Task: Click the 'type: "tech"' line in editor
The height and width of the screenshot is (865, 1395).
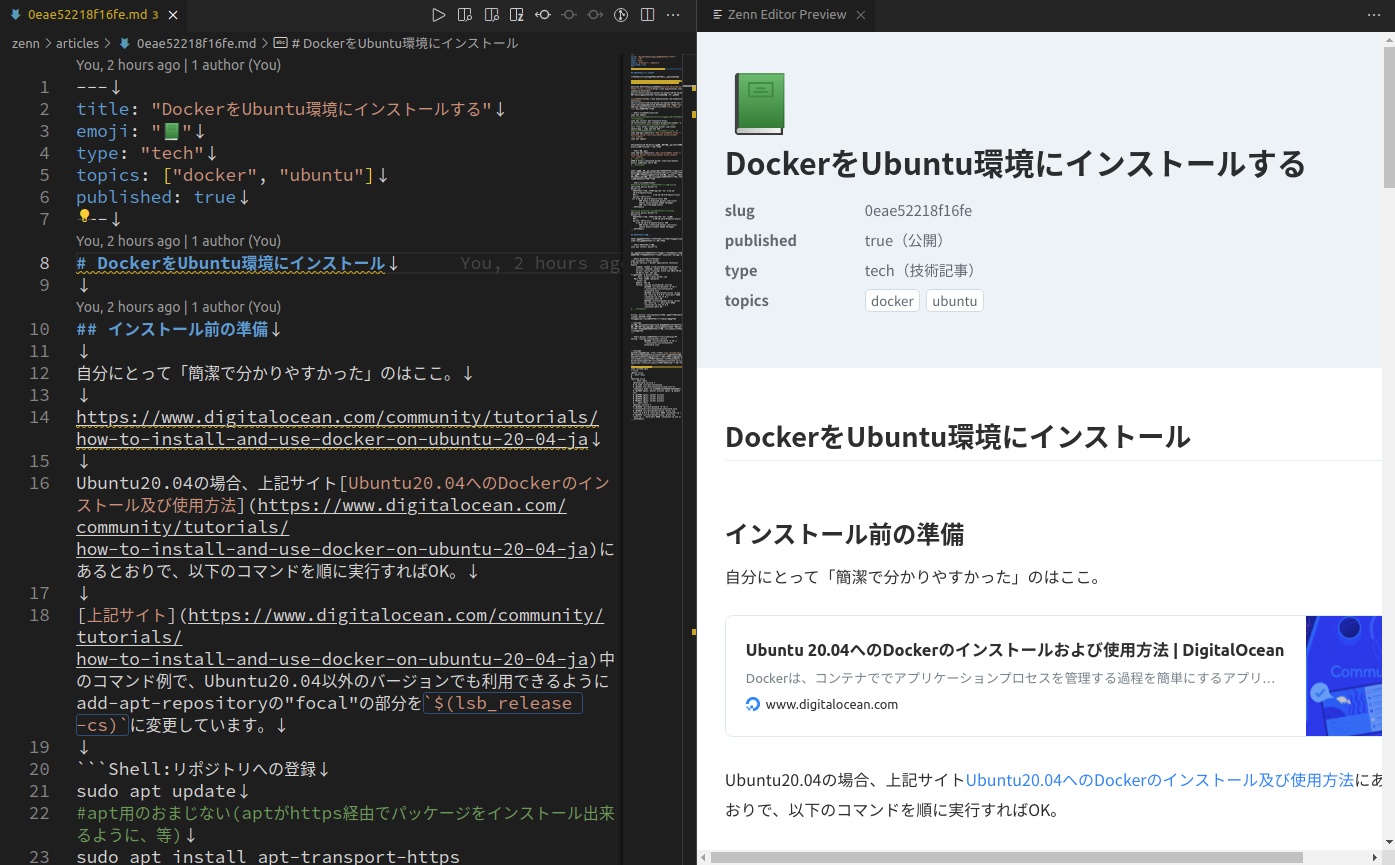Action: pos(147,153)
